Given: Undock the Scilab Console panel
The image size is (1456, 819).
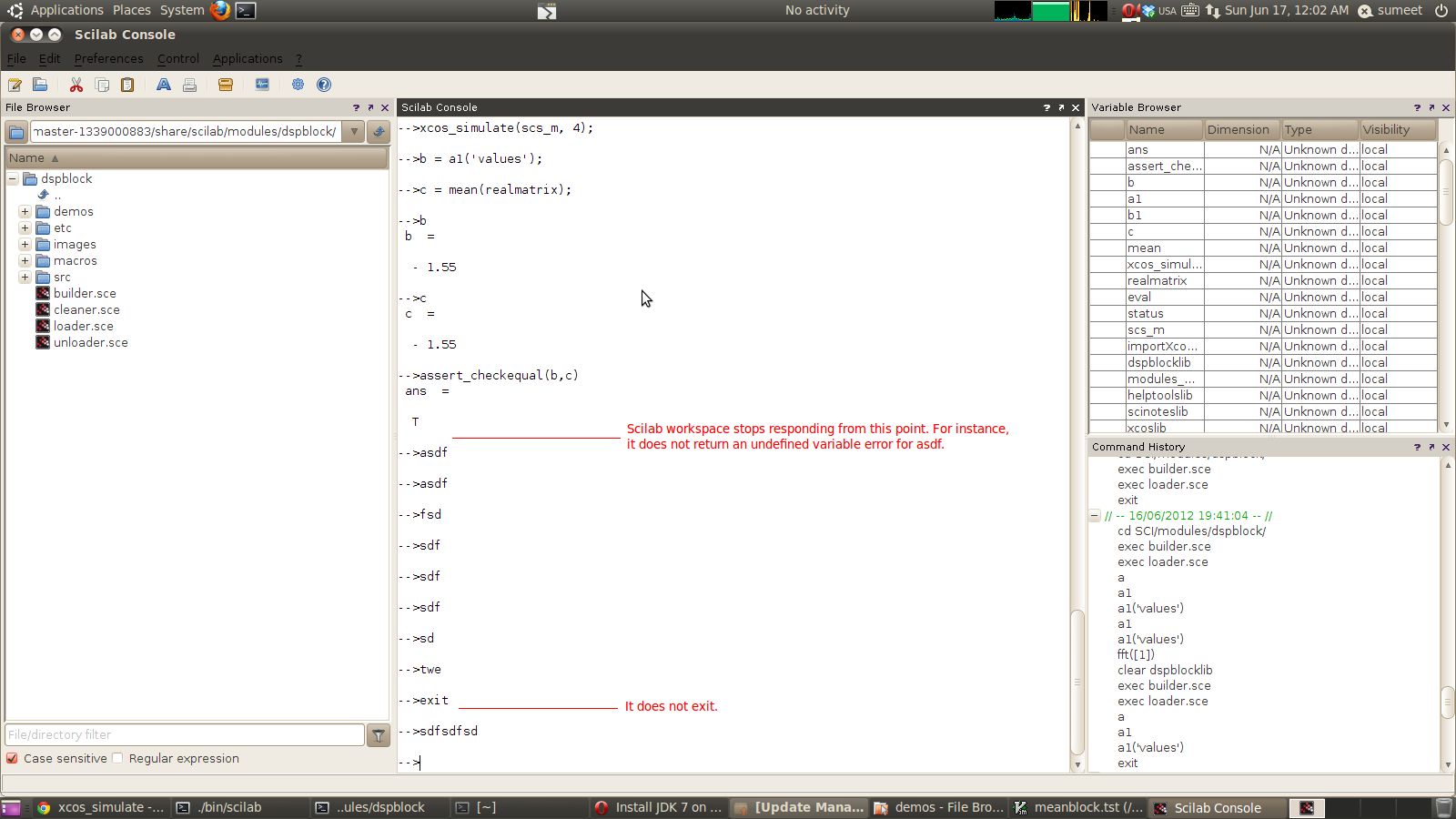Looking at the screenshot, I should [1061, 107].
